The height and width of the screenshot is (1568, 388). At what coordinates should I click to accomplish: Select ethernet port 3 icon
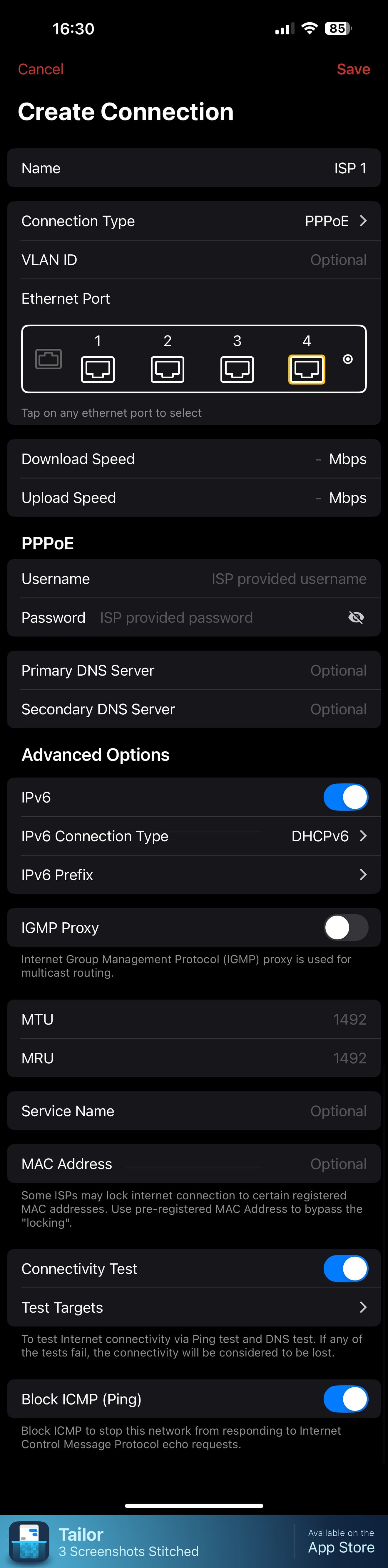pyautogui.click(x=237, y=369)
